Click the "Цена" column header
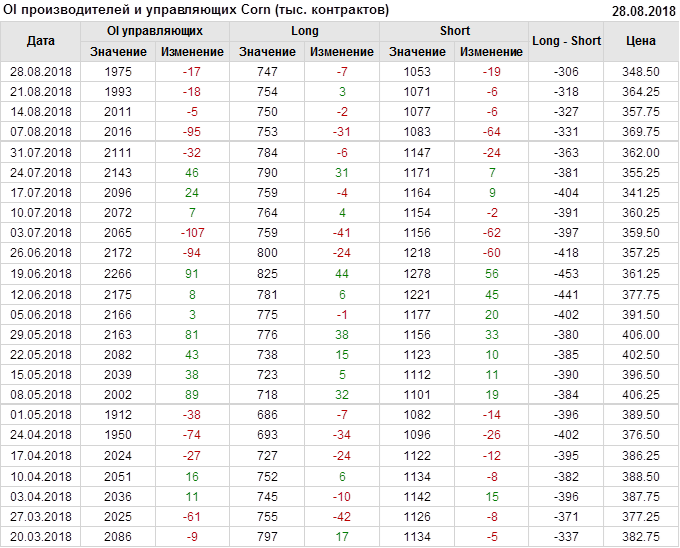 (640, 41)
